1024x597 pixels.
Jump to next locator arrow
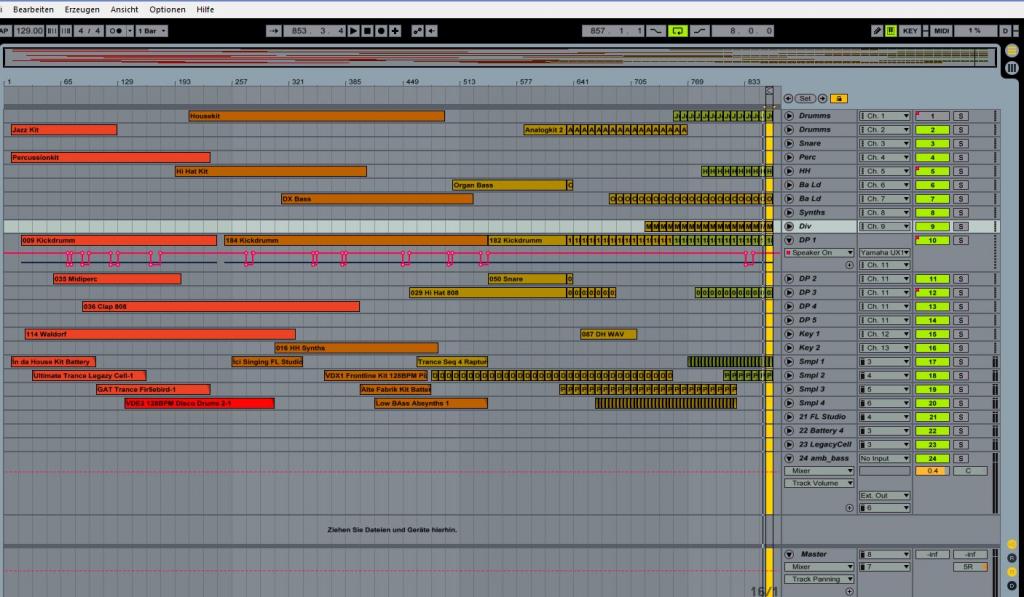(823, 99)
